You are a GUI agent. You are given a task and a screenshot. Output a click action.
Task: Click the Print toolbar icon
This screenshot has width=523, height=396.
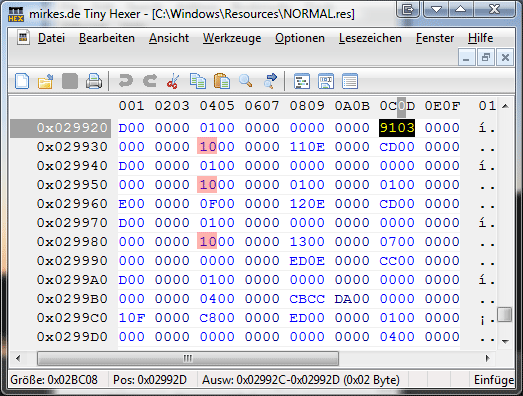tap(94, 81)
